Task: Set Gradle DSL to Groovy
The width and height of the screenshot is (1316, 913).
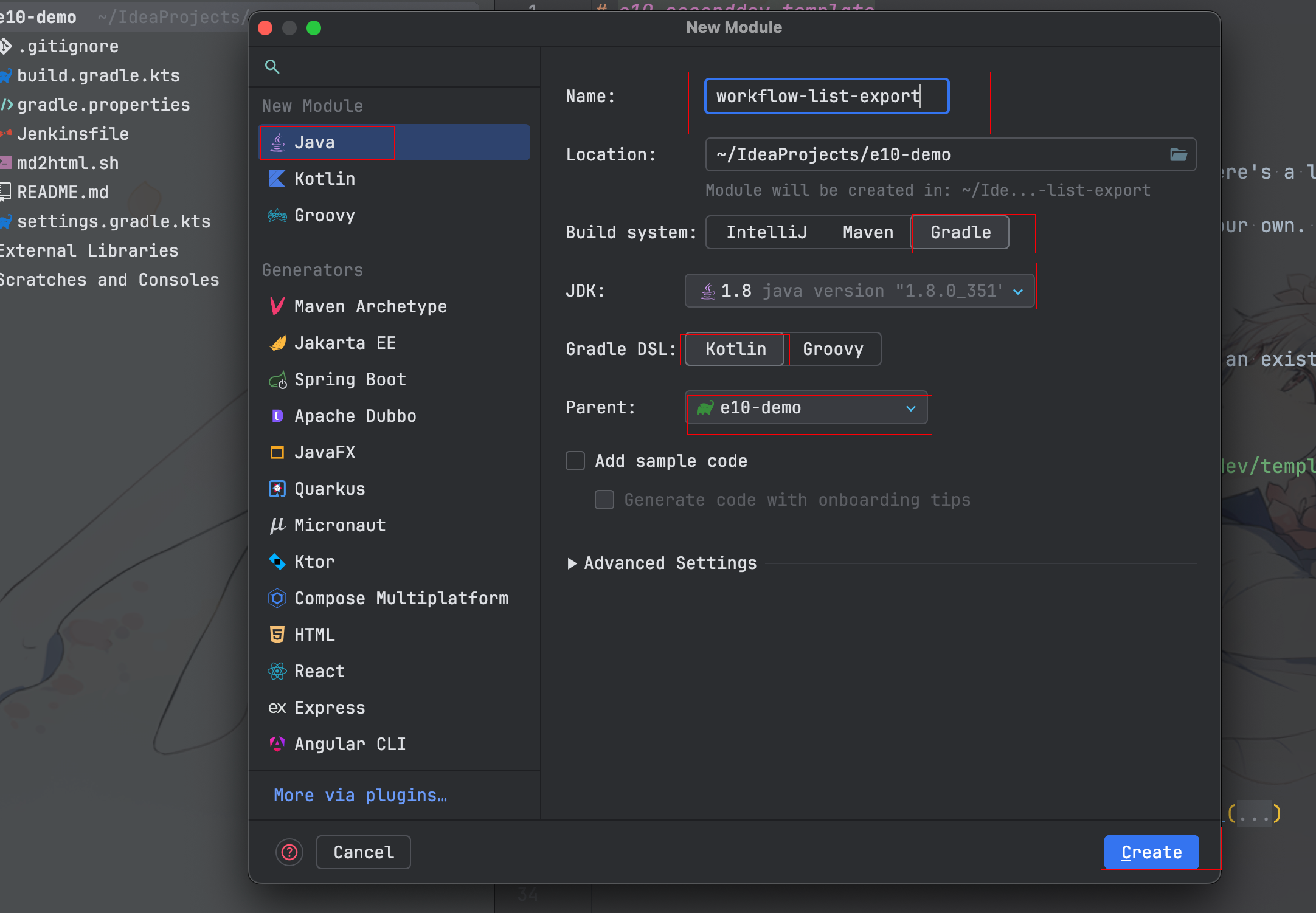Action: 833,349
